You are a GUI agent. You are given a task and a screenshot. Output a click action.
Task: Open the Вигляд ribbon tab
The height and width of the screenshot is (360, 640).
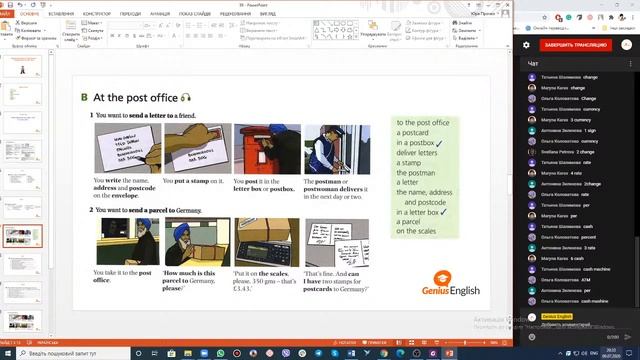(x=268, y=14)
